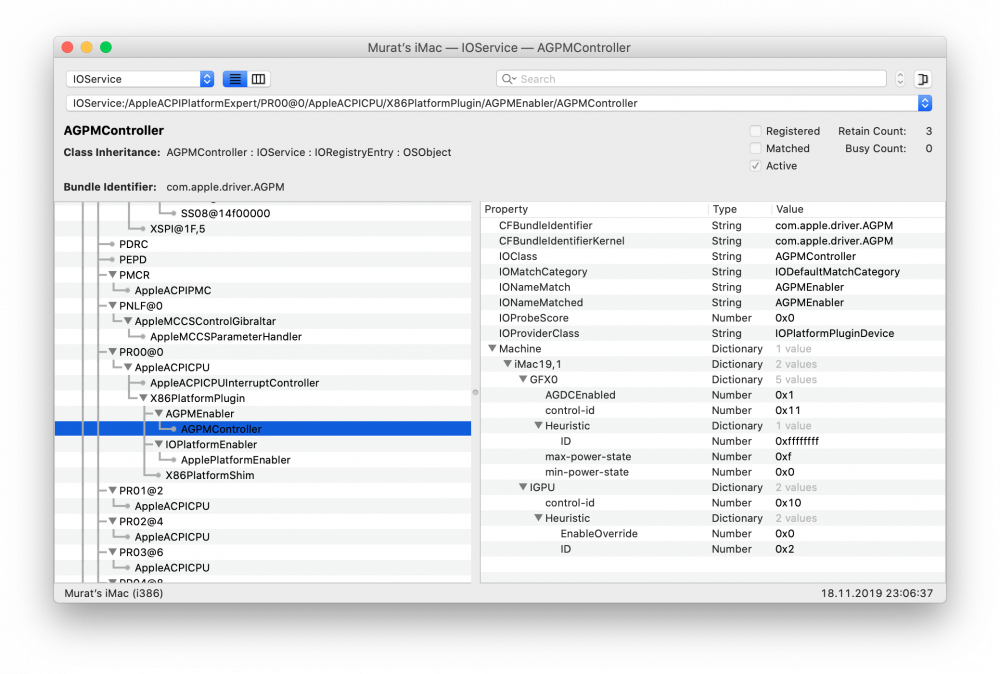The height and width of the screenshot is (674, 1000).
Task: Sort by the Type column header
Action: 740,209
